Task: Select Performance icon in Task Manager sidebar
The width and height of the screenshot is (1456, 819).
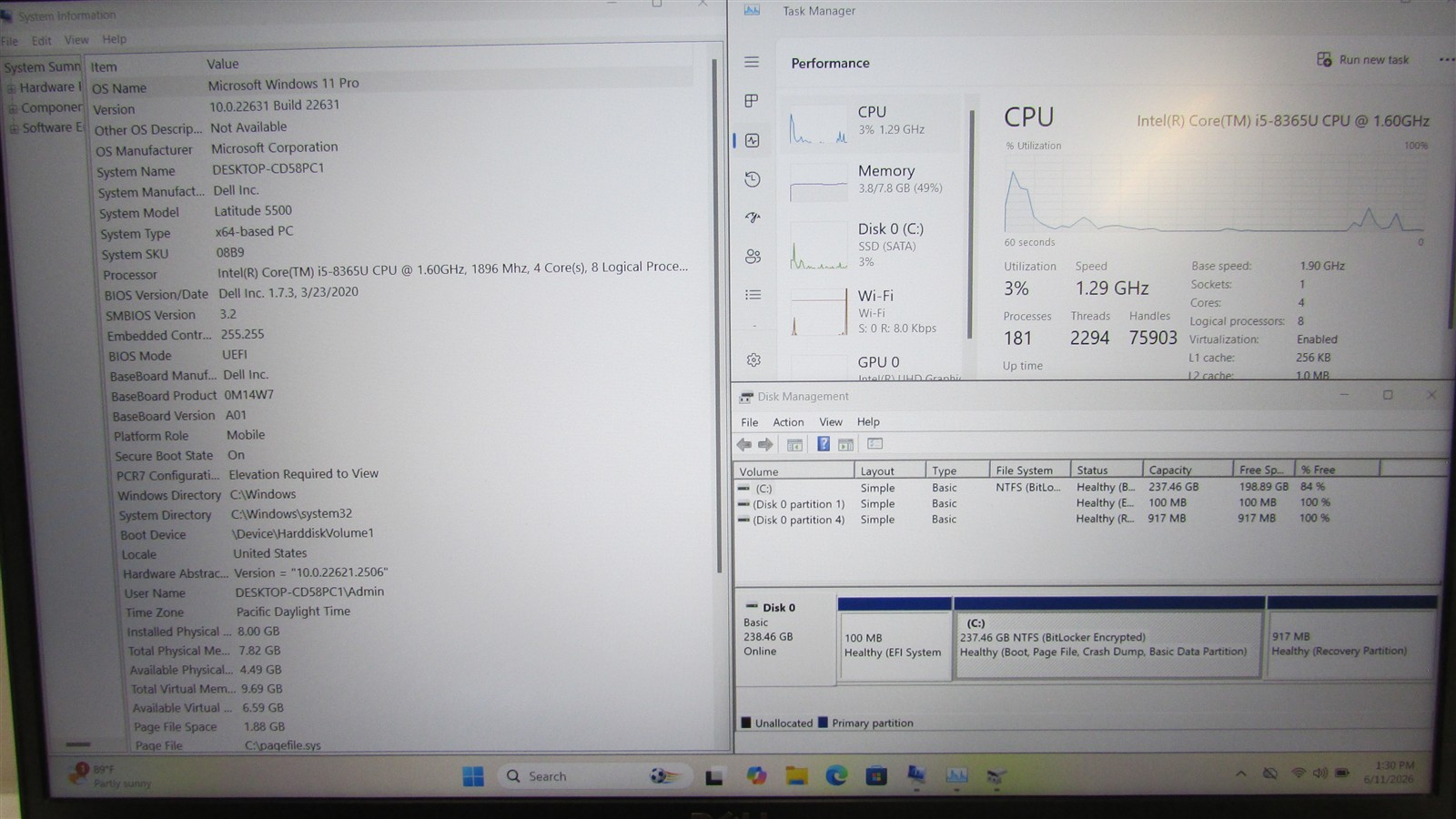Action: click(x=752, y=140)
